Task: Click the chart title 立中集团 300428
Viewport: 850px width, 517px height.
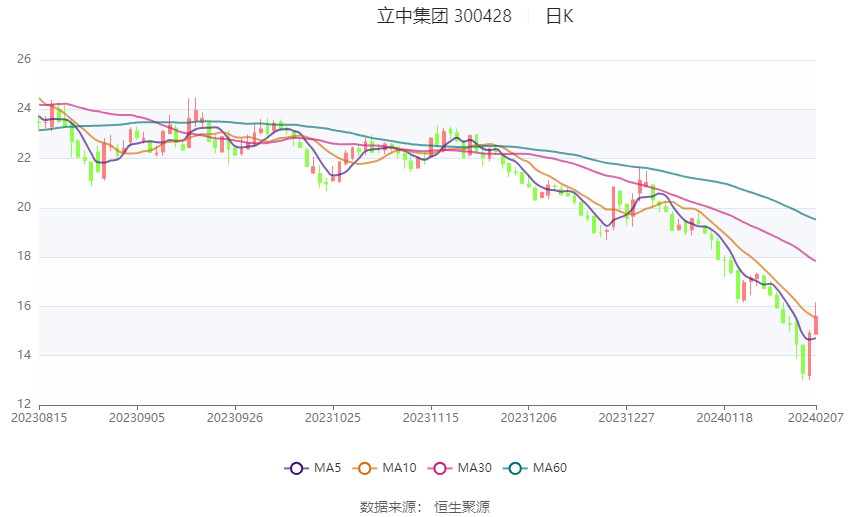Action: point(444,16)
